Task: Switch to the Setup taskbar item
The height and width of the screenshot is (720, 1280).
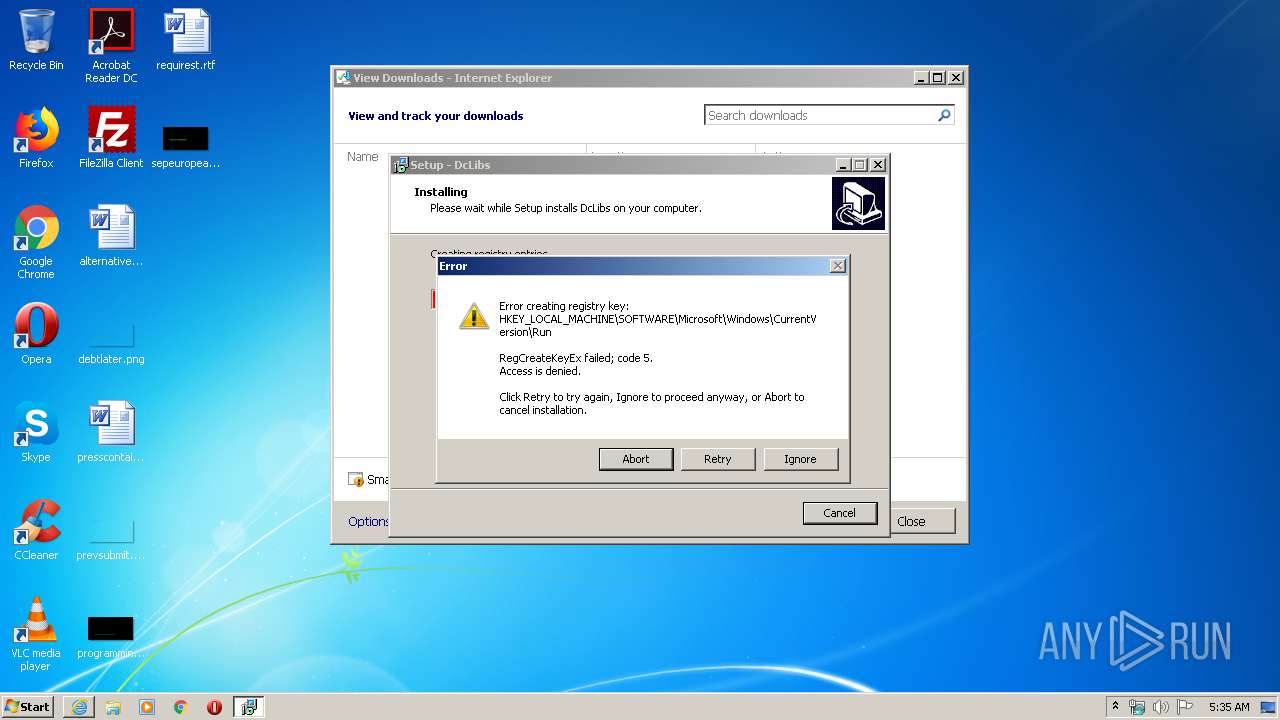Action: pyautogui.click(x=248, y=707)
